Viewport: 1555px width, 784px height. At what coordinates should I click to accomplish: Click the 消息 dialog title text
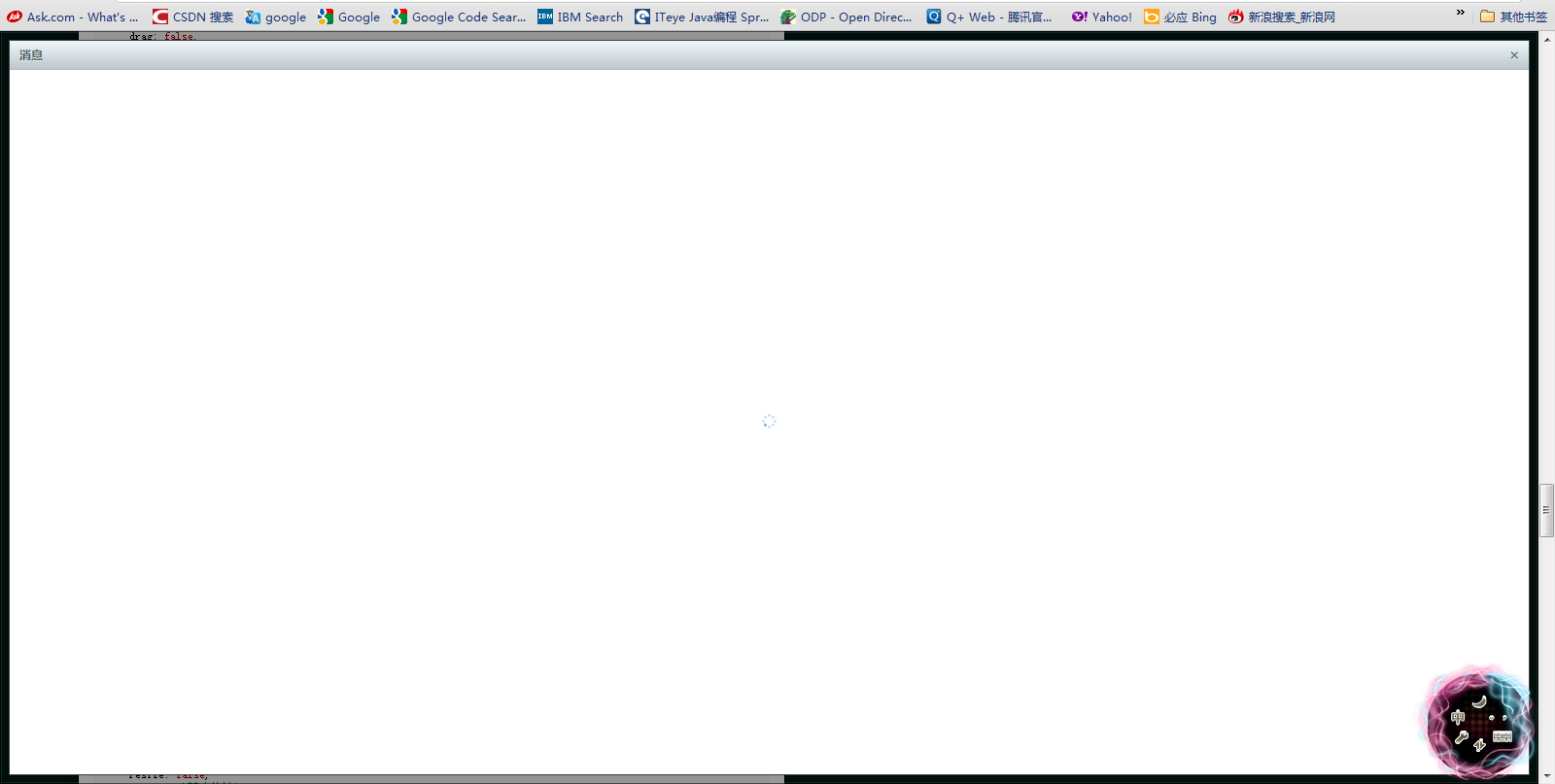31,55
